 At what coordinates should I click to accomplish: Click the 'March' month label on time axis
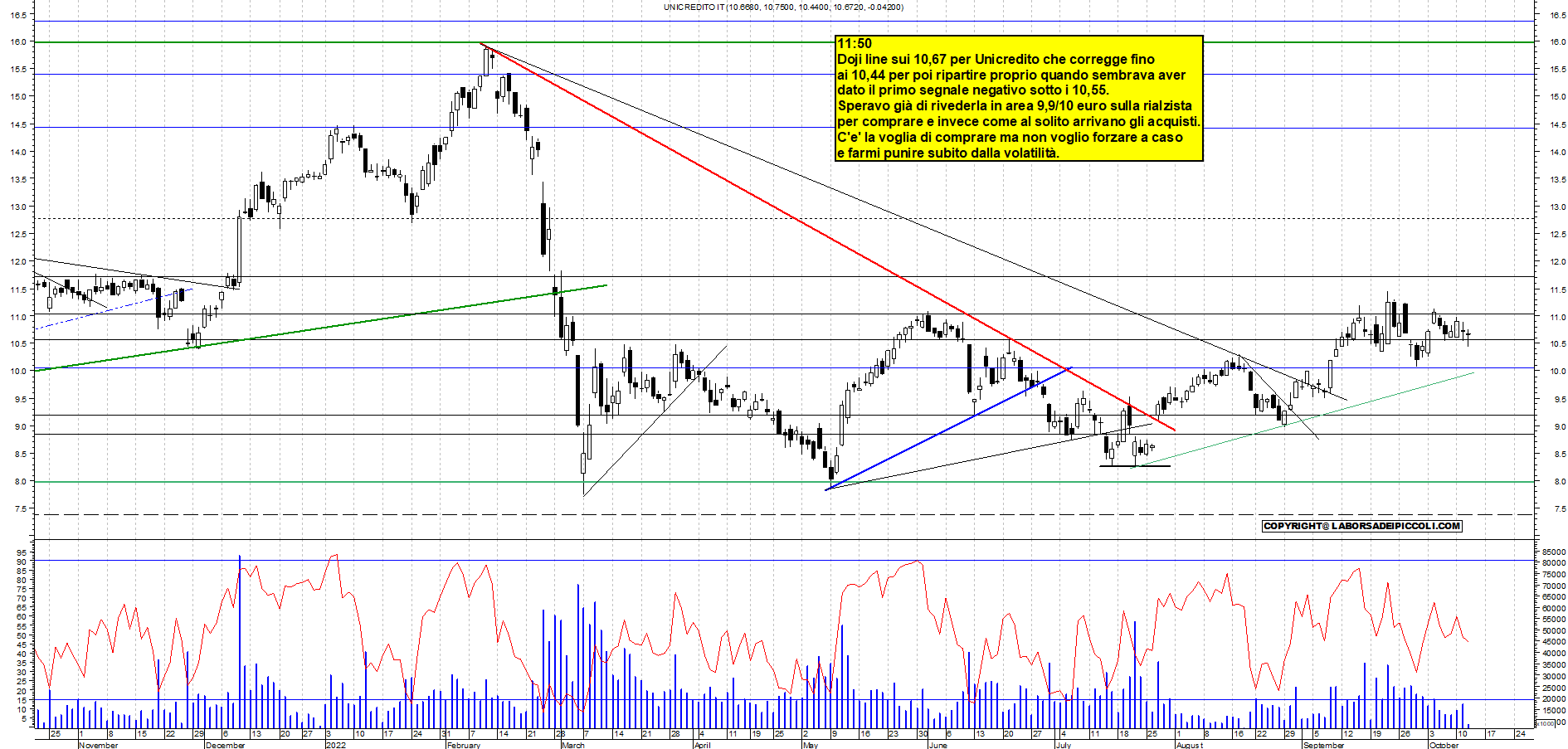click(573, 745)
